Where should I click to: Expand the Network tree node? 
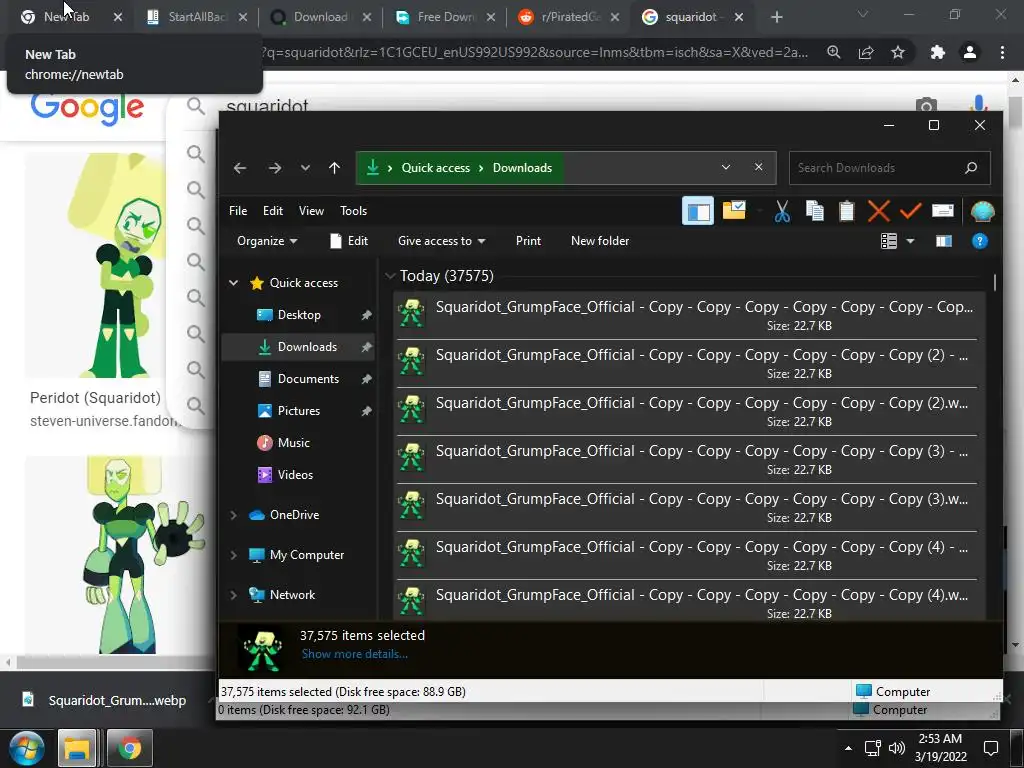pos(233,594)
